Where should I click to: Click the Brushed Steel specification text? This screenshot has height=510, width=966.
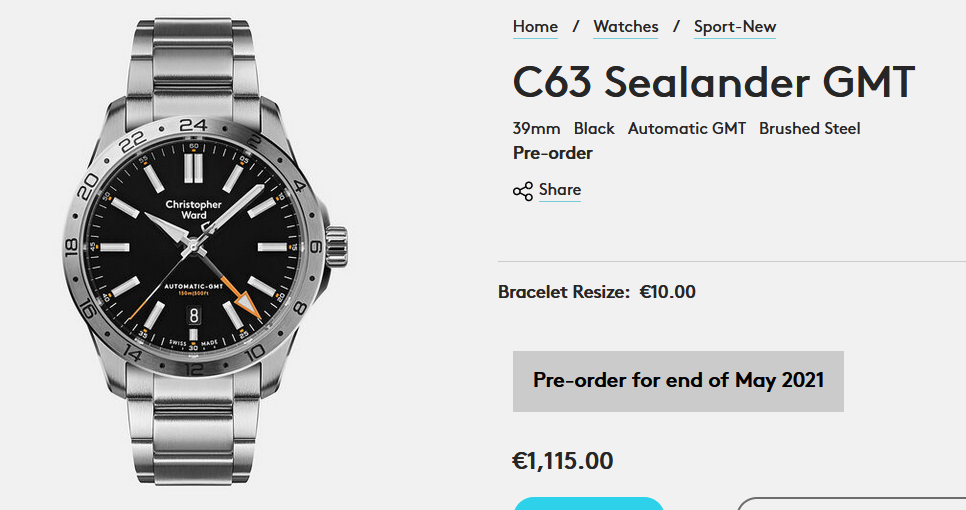click(809, 129)
